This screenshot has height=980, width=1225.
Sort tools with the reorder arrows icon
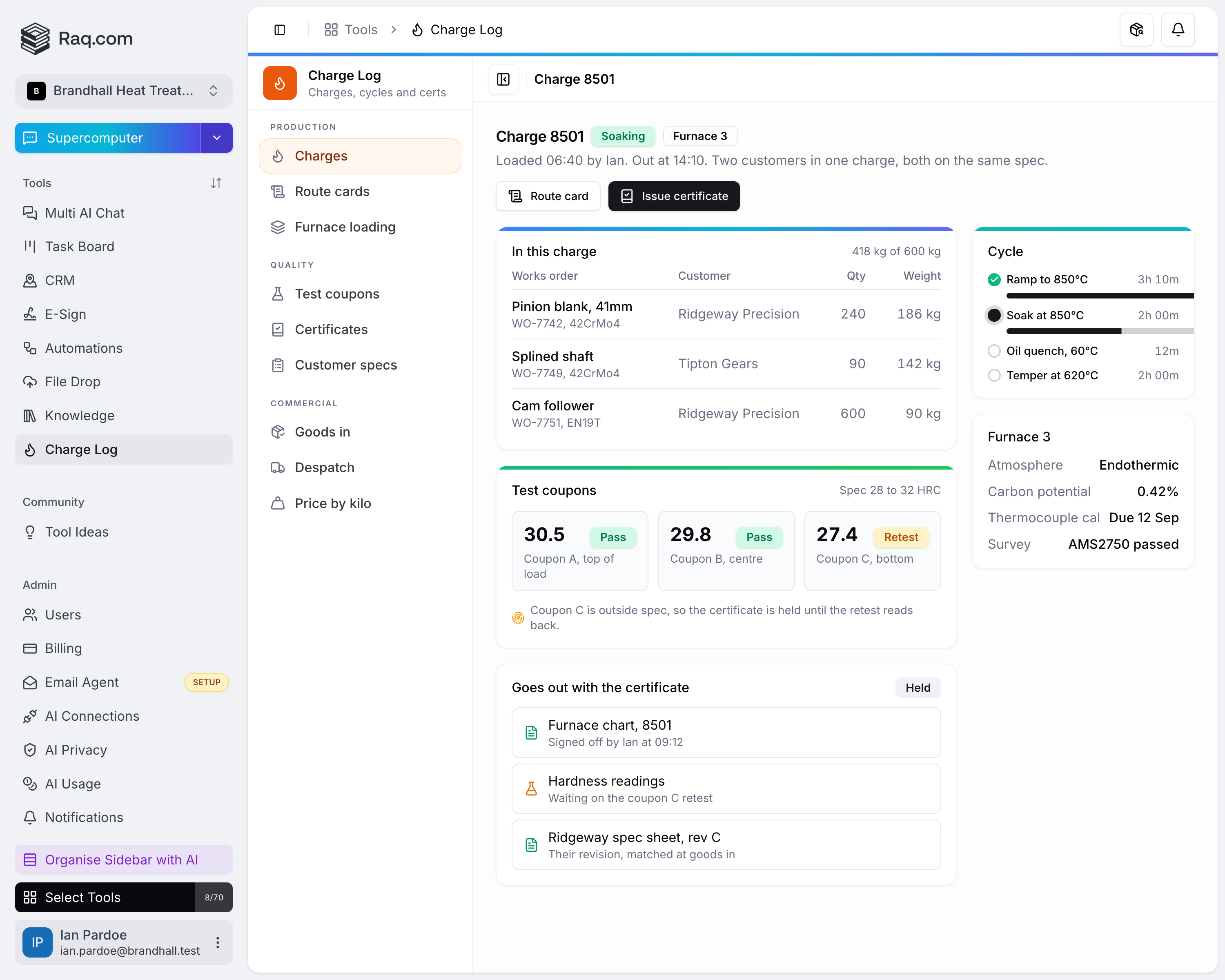pos(216,183)
